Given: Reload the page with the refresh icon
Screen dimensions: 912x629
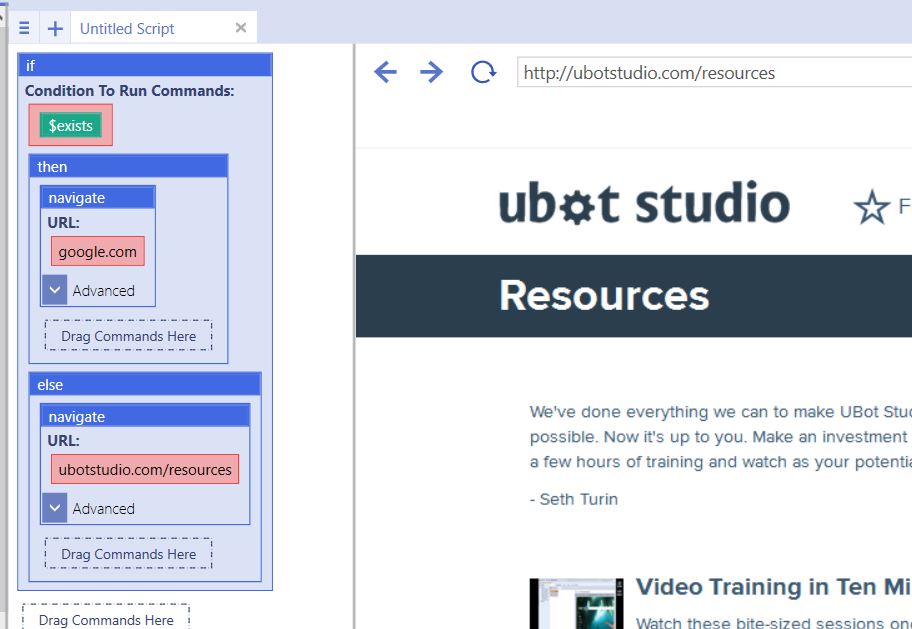Looking at the screenshot, I should pyautogui.click(x=483, y=72).
